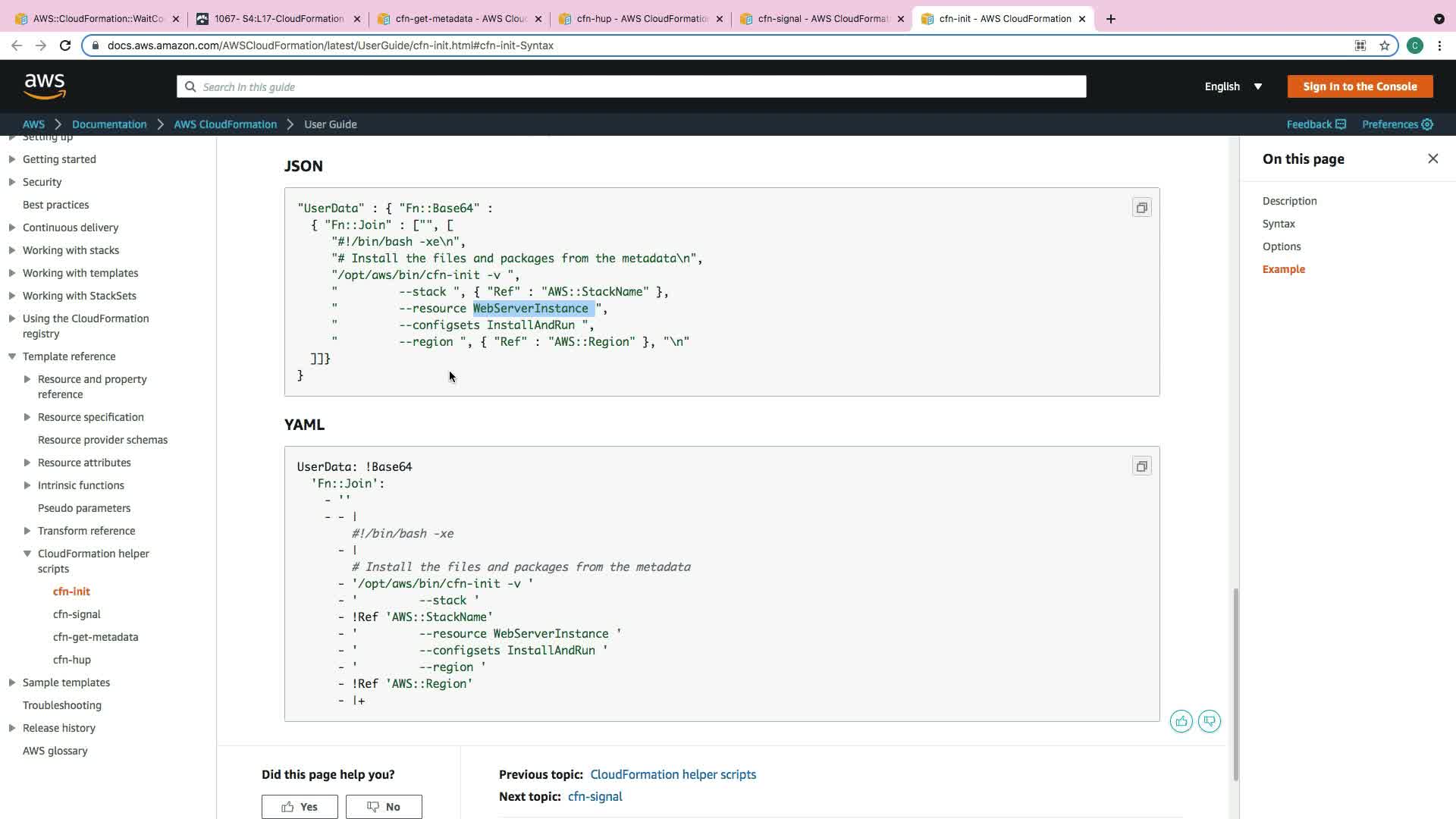
Task: Open the cfn-signal next topic link
Action: click(595, 796)
